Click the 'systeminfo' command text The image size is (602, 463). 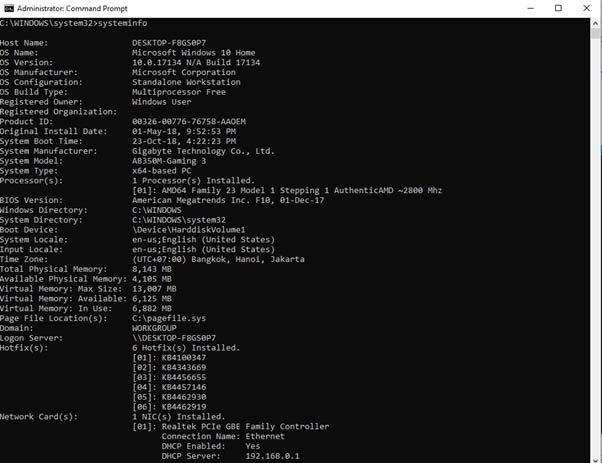point(122,23)
